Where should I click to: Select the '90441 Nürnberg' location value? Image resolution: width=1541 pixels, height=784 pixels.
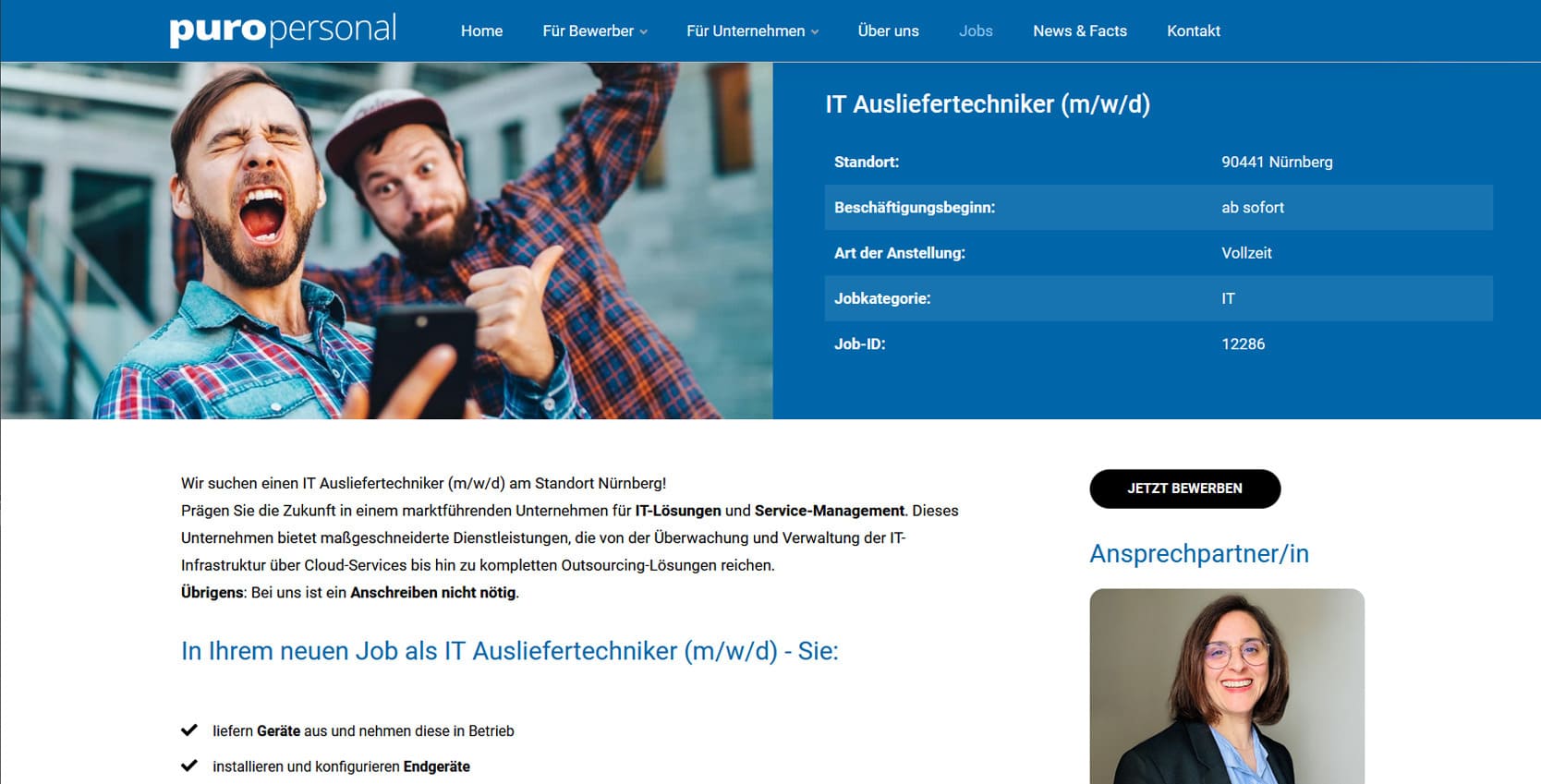tap(1276, 163)
